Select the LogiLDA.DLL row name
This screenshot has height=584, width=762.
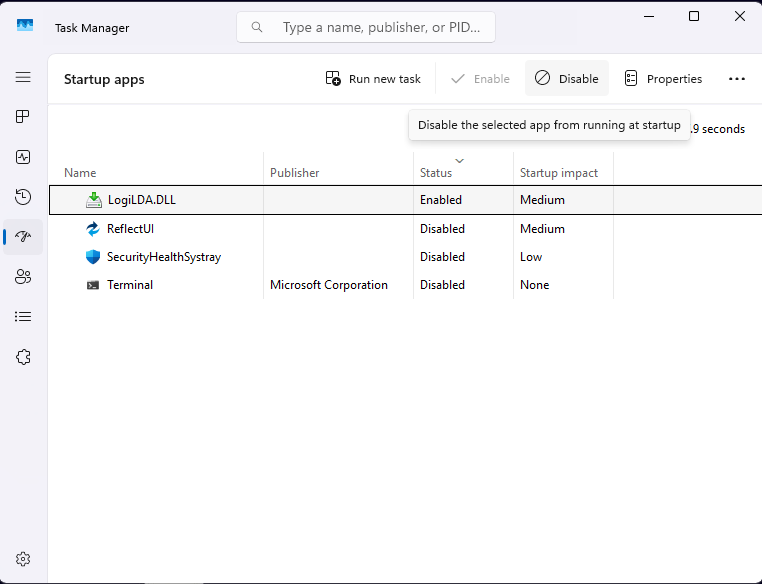[x=142, y=200]
